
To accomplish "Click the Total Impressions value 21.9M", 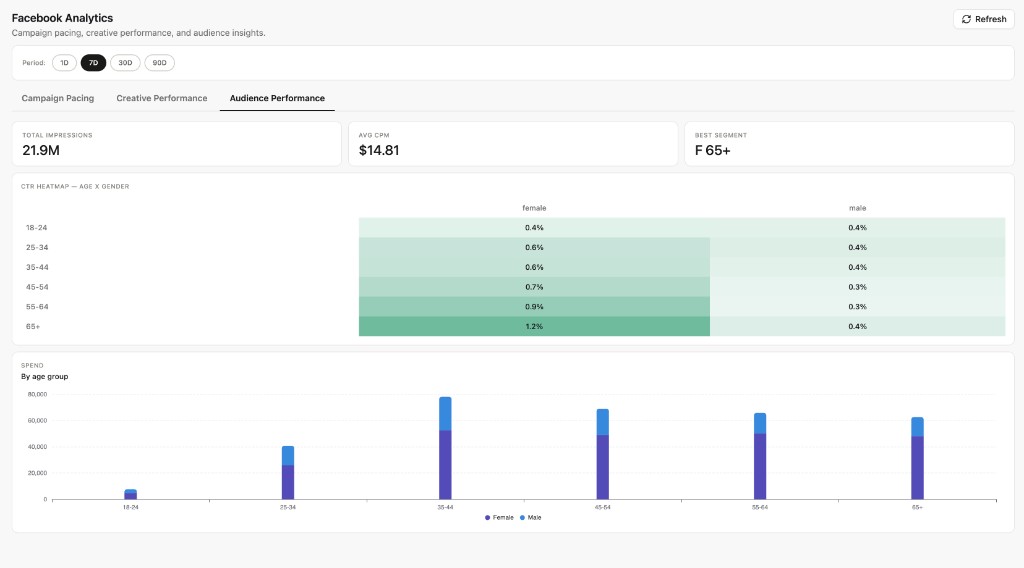I will click(x=40, y=150).
